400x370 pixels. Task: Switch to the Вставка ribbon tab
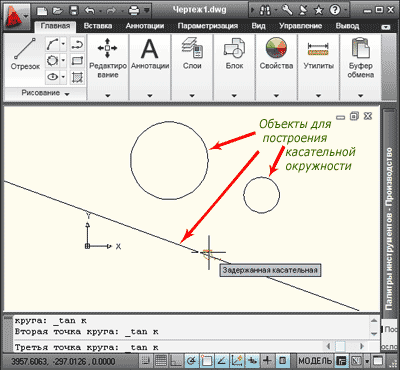point(98,26)
